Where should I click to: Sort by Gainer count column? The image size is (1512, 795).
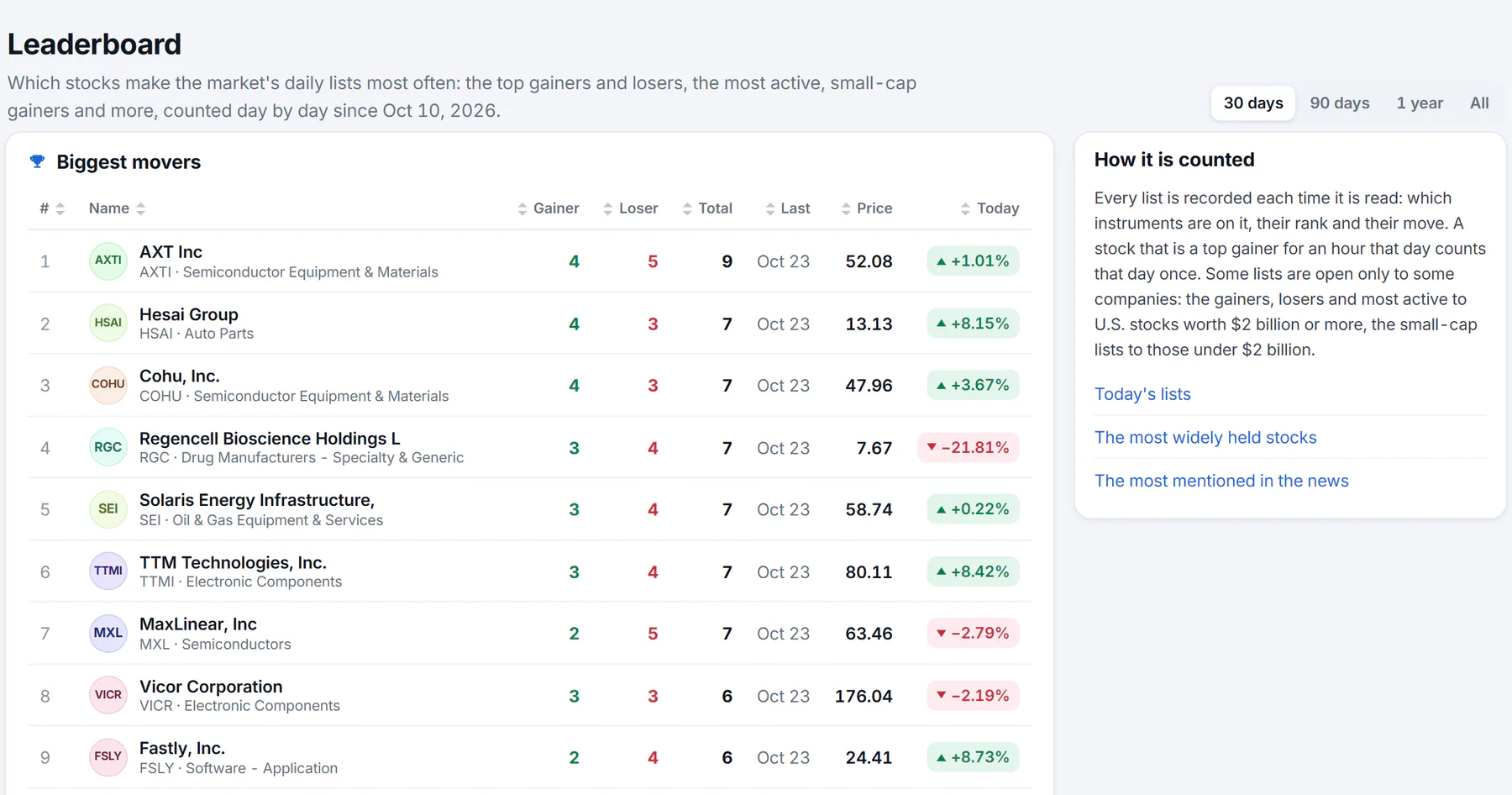point(548,208)
